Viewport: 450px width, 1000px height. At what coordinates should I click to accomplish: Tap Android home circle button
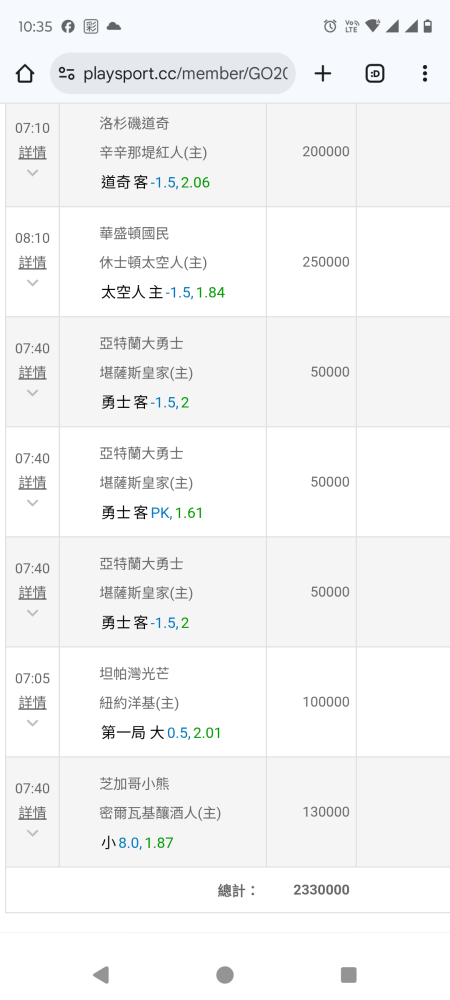225,974
